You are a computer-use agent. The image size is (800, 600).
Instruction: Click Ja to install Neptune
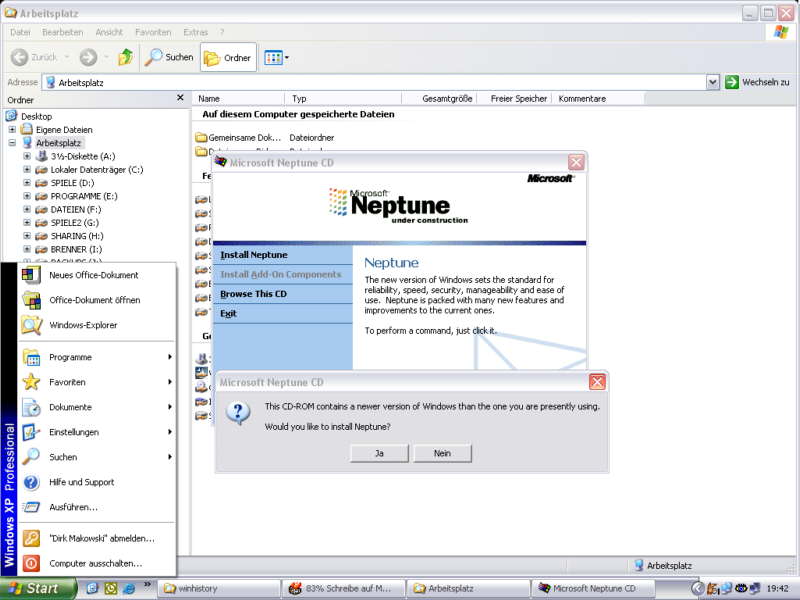click(x=379, y=453)
